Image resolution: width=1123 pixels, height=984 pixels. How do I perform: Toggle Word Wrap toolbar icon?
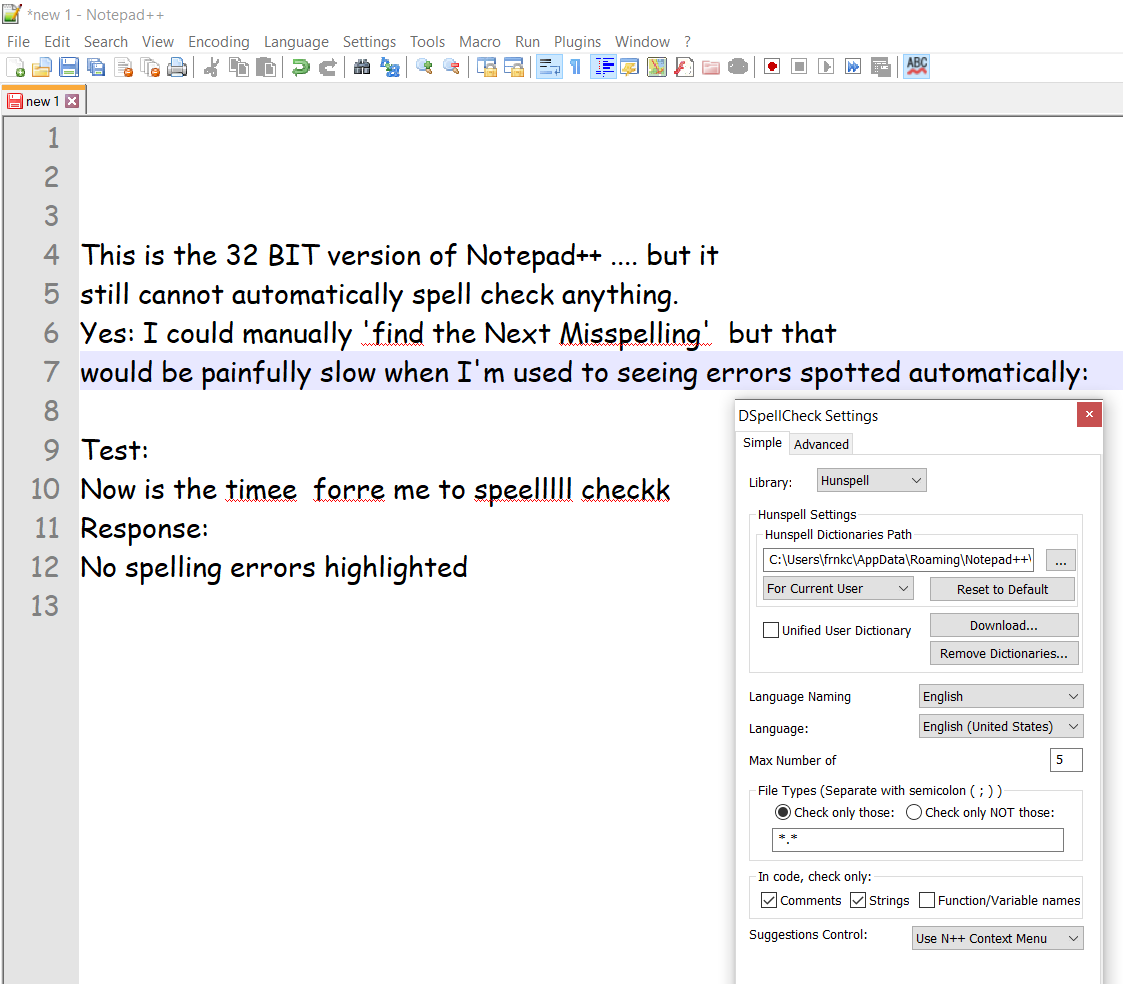[549, 67]
